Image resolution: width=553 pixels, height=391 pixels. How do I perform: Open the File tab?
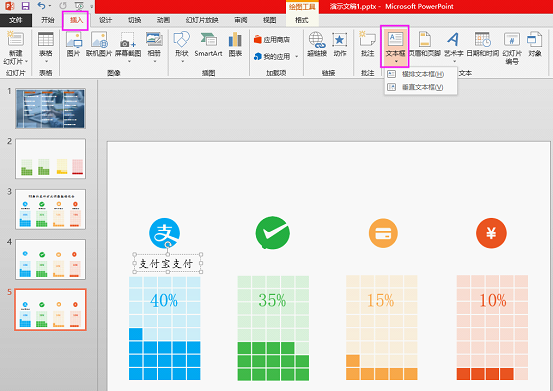coord(16,20)
